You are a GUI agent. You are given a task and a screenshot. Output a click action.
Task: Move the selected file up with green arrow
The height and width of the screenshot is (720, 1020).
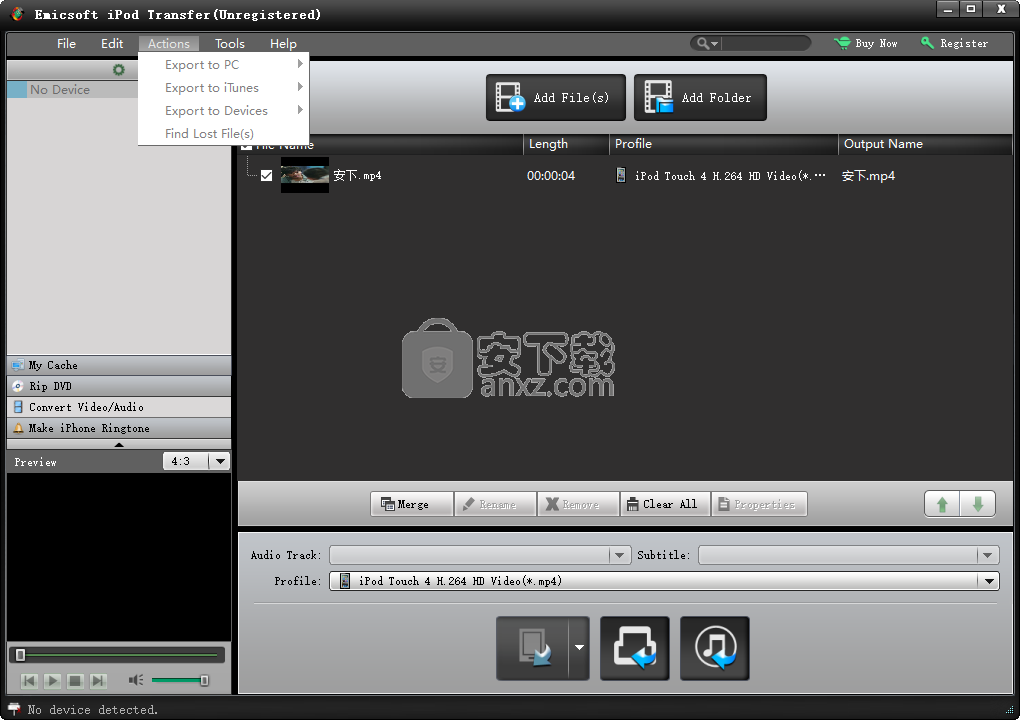tap(942, 504)
